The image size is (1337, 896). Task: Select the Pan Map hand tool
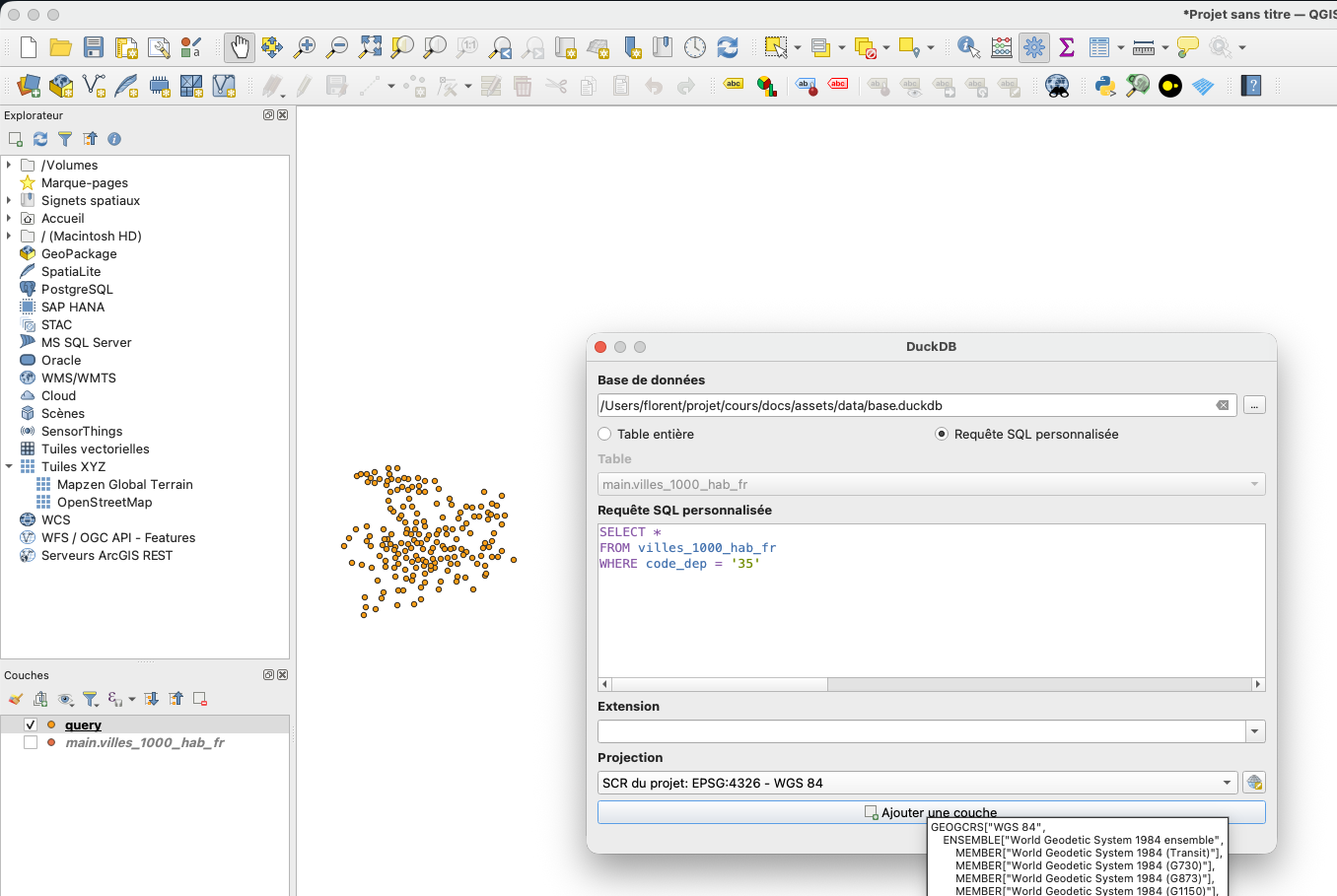click(240, 47)
